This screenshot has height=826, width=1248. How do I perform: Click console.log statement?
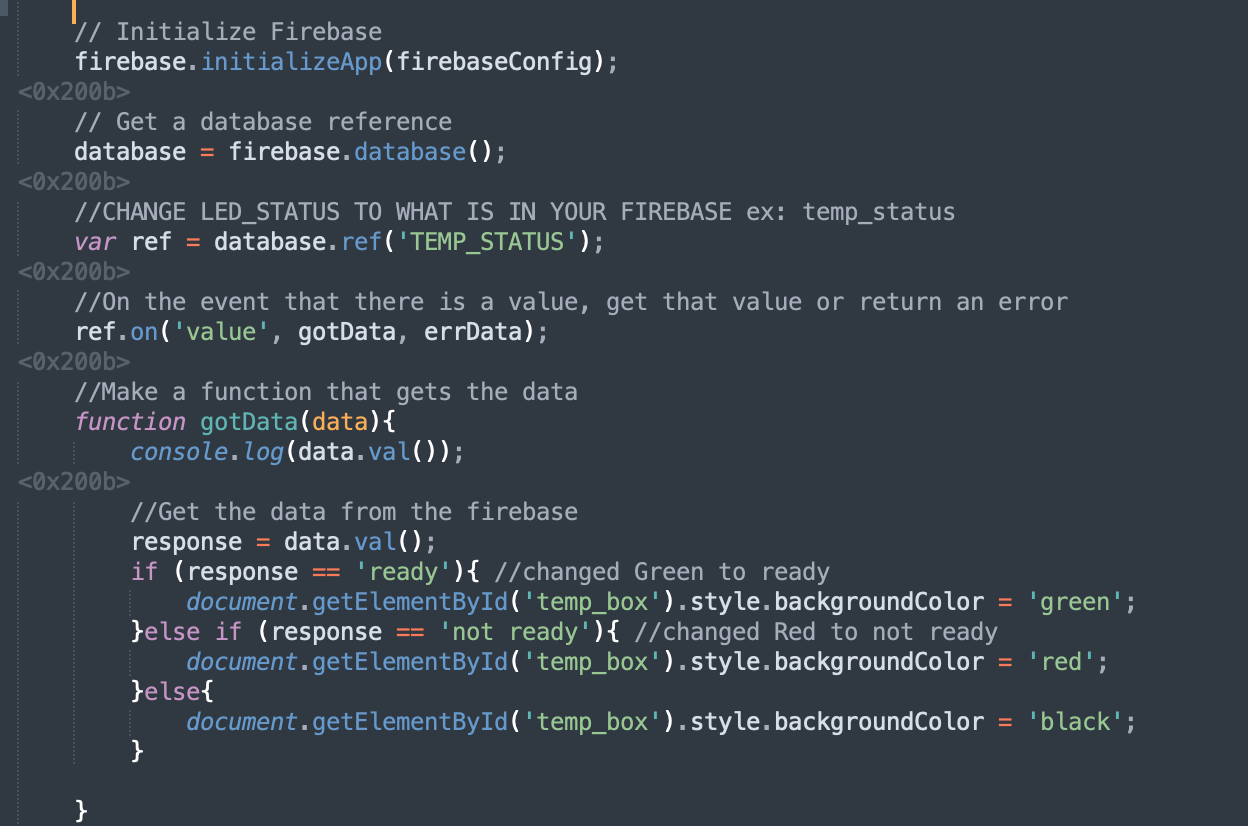pos(298,452)
